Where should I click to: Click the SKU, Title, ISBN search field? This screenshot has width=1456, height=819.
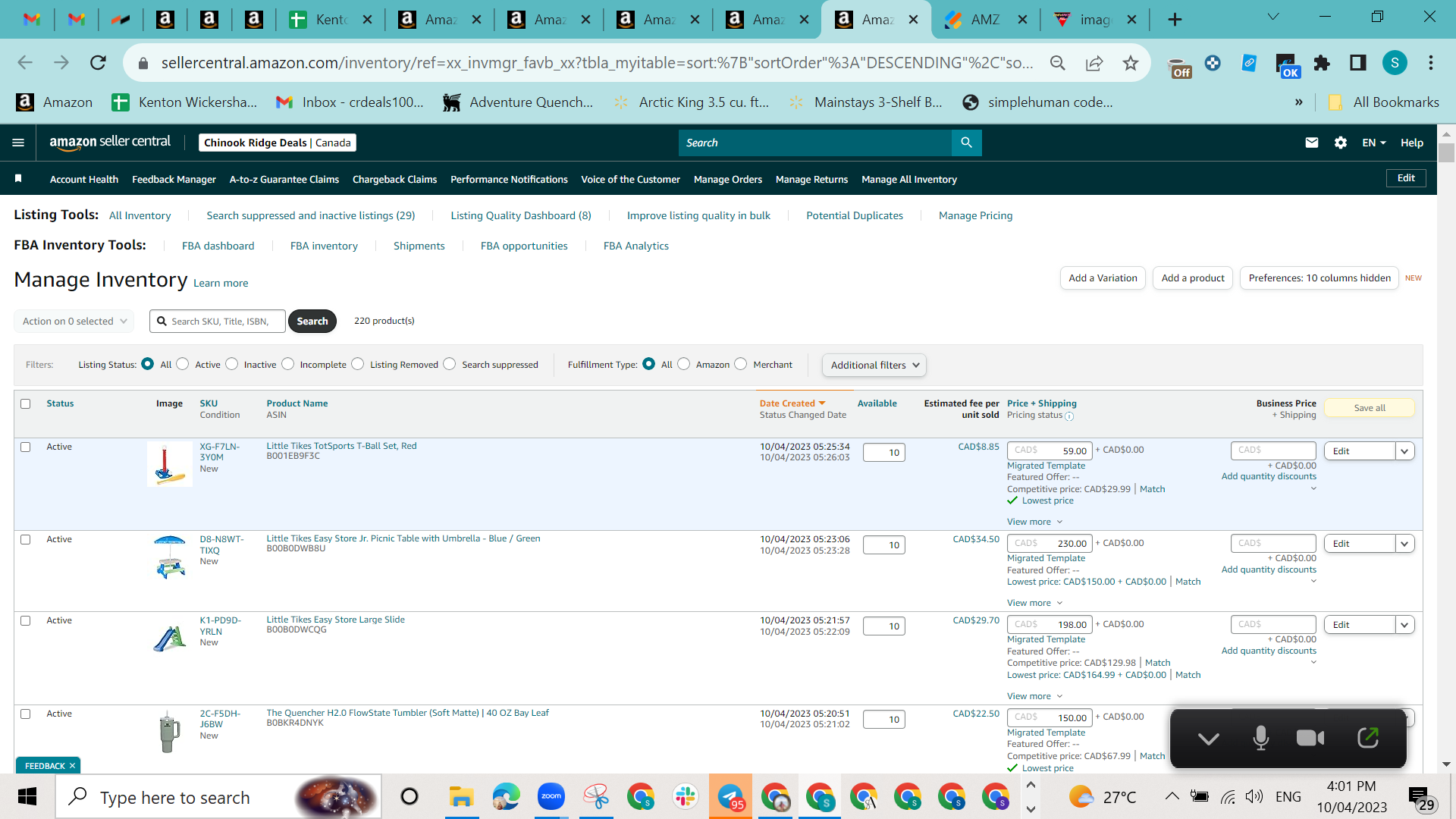point(218,321)
